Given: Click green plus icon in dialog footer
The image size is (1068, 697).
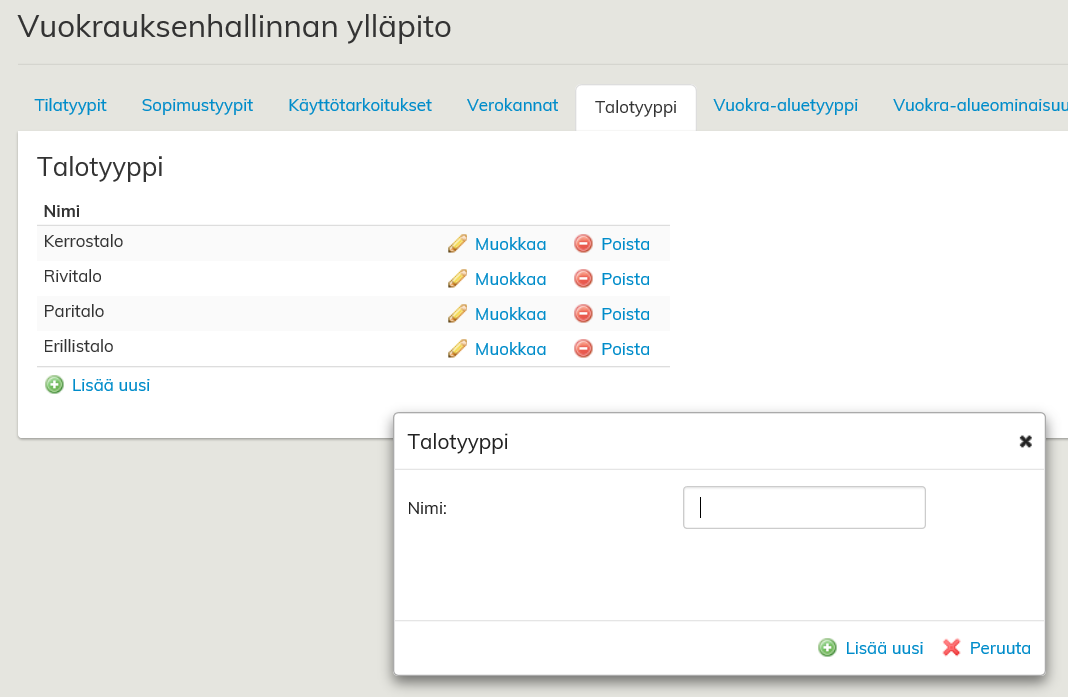Looking at the screenshot, I should click(827, 648).
